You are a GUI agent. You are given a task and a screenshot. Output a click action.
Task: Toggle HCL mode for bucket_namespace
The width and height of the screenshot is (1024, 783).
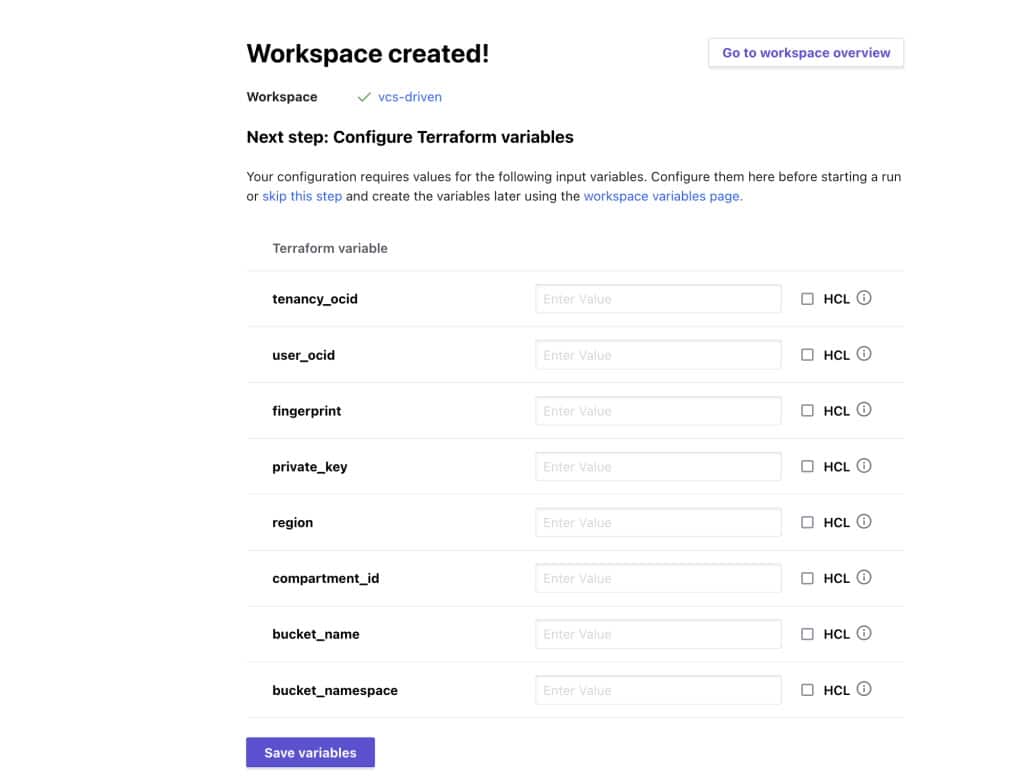coord(807,690)
